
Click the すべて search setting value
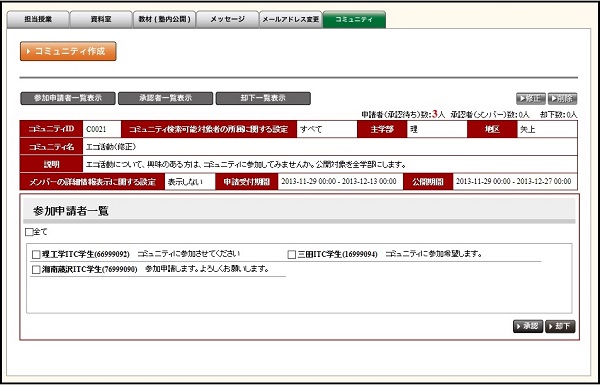point(311,129)
